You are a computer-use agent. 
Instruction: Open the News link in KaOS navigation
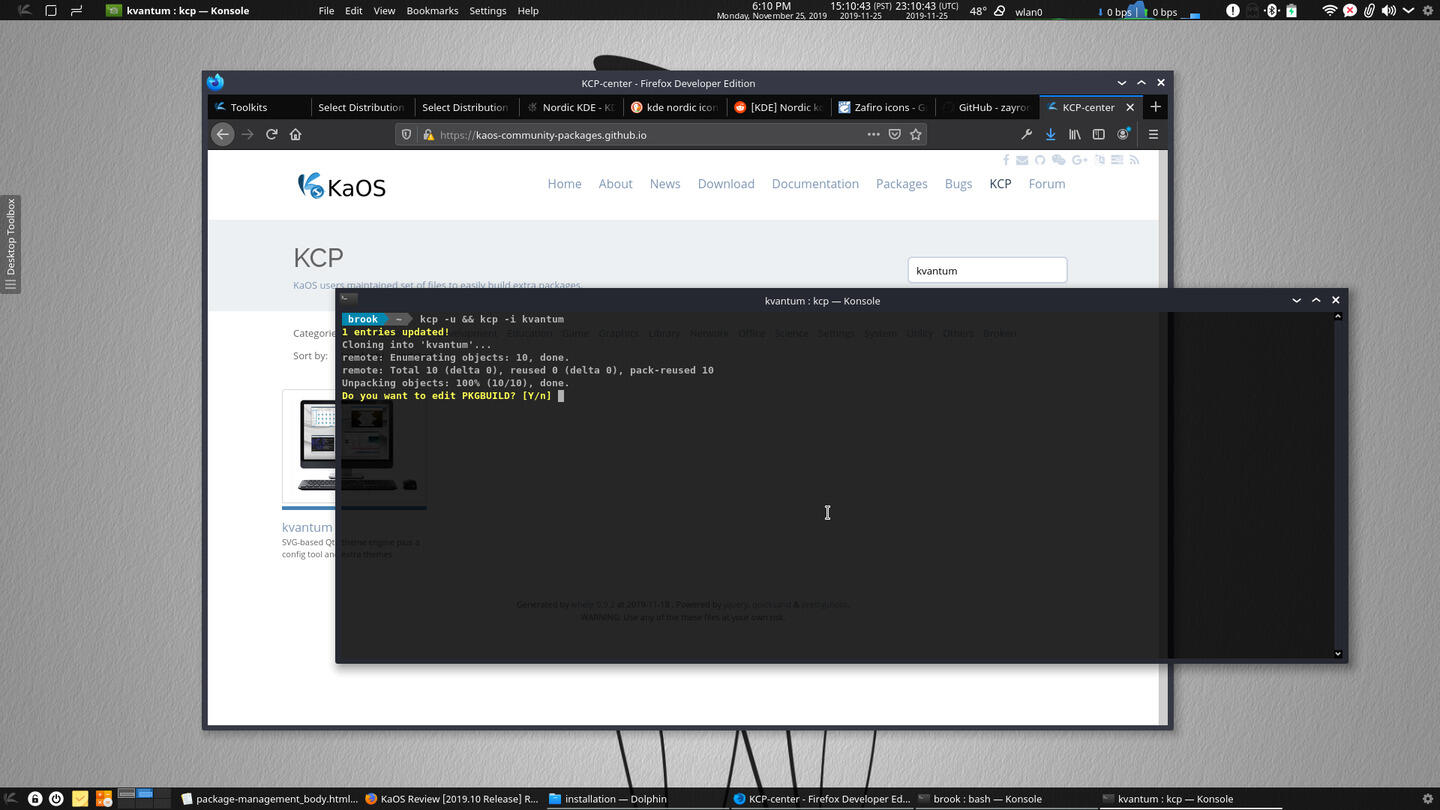pyautogui.click(x=665, y=184)
